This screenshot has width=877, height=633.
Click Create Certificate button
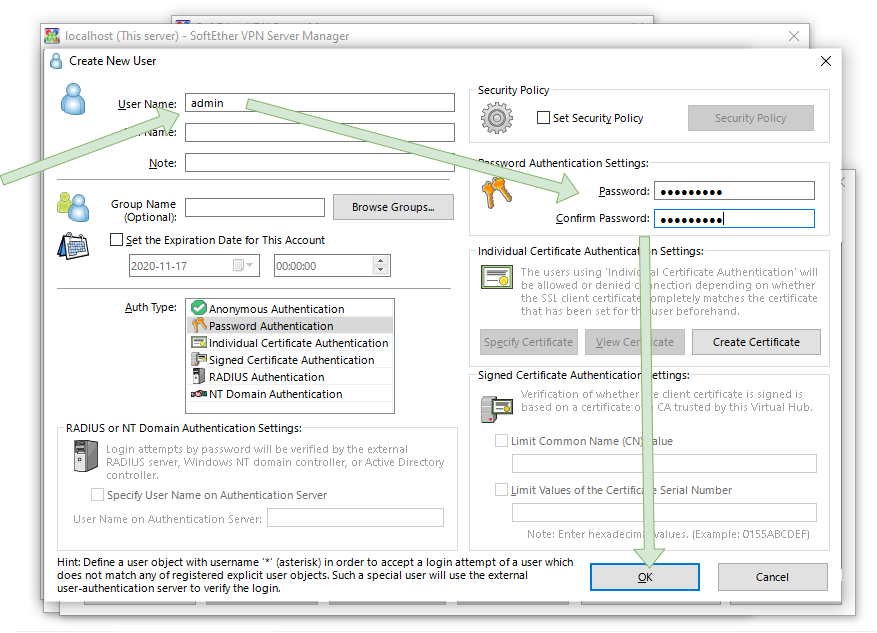(x=756, y=342)
